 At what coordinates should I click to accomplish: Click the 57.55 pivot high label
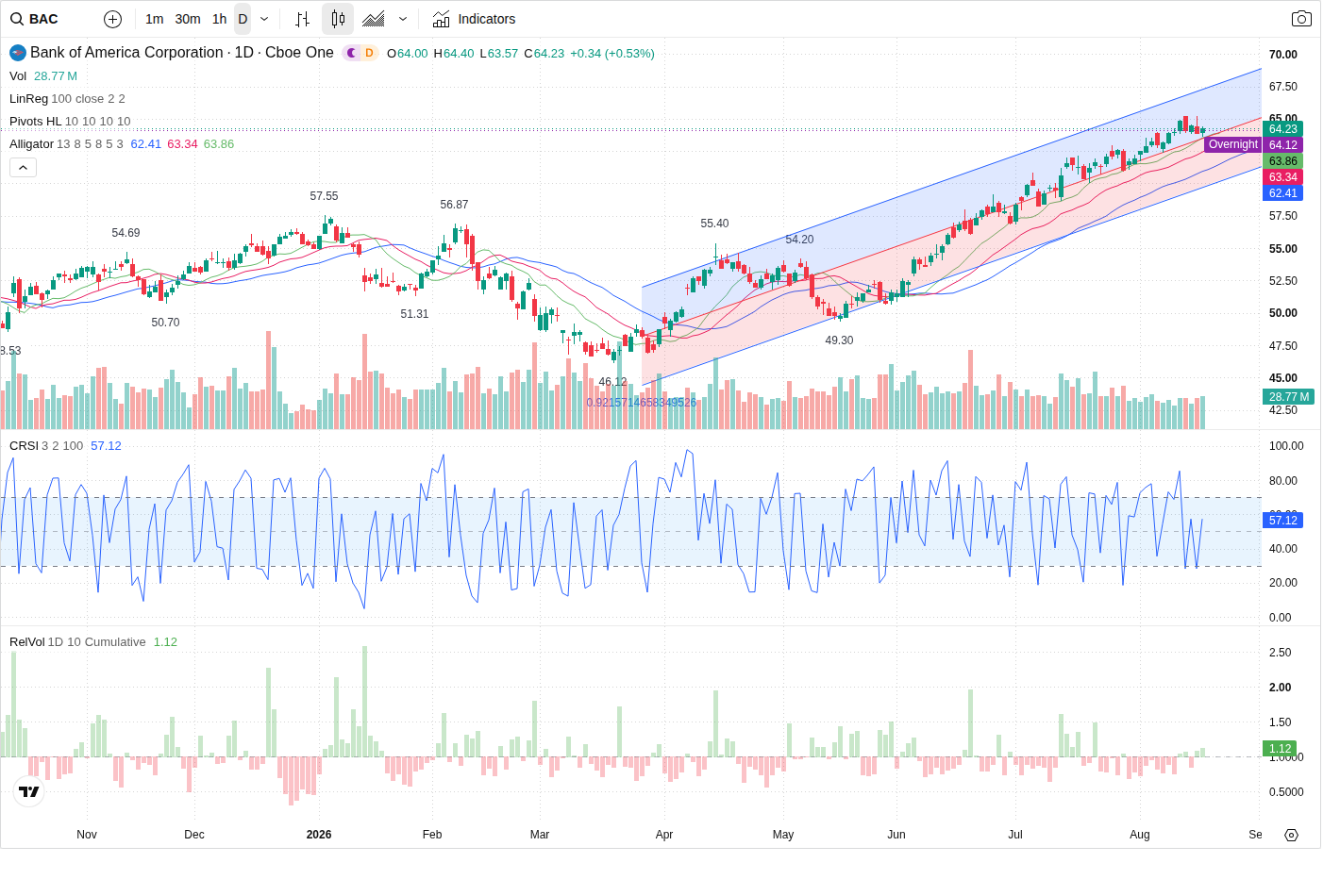point(324,196)
